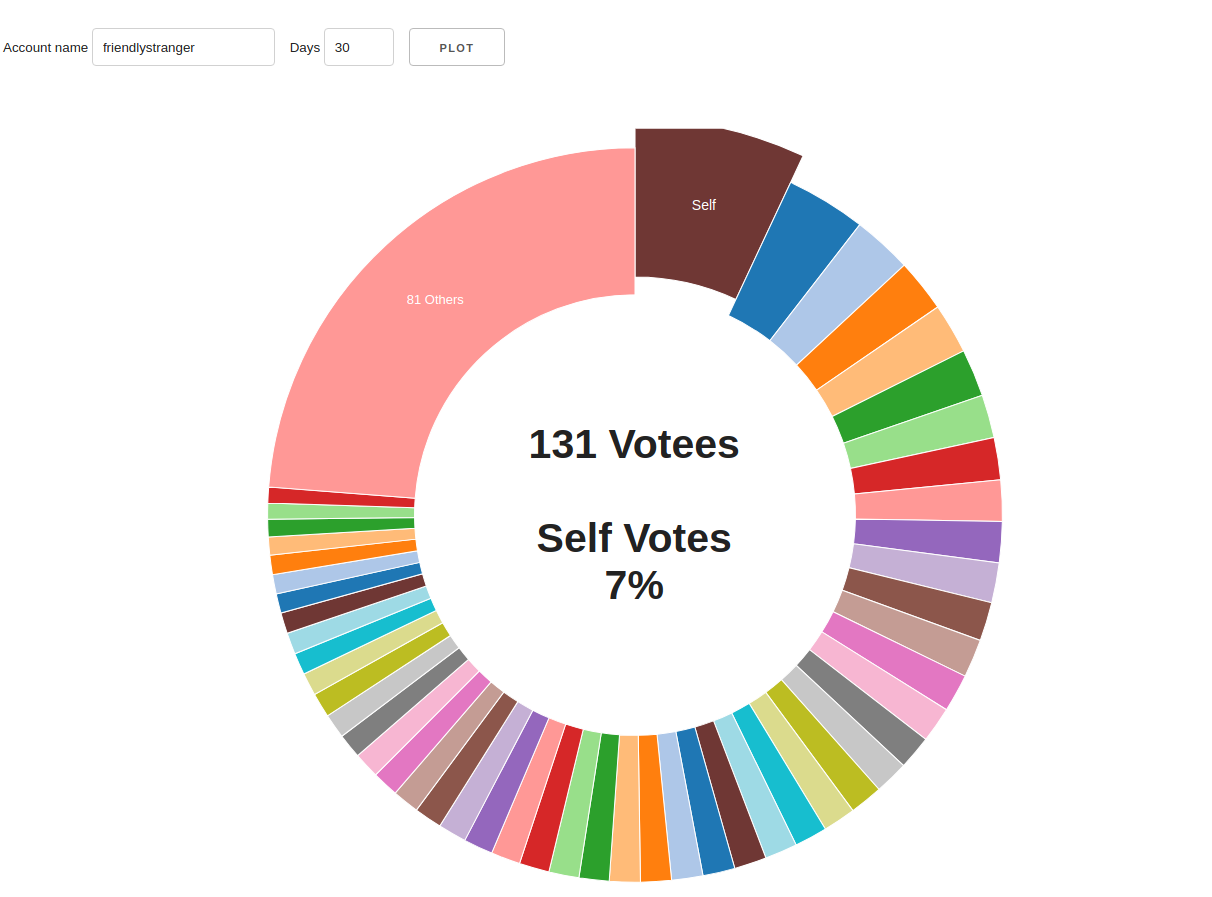Click the Self Votes 7% text
This screenshot has width=1212, height=897.
tap(634, 561)
